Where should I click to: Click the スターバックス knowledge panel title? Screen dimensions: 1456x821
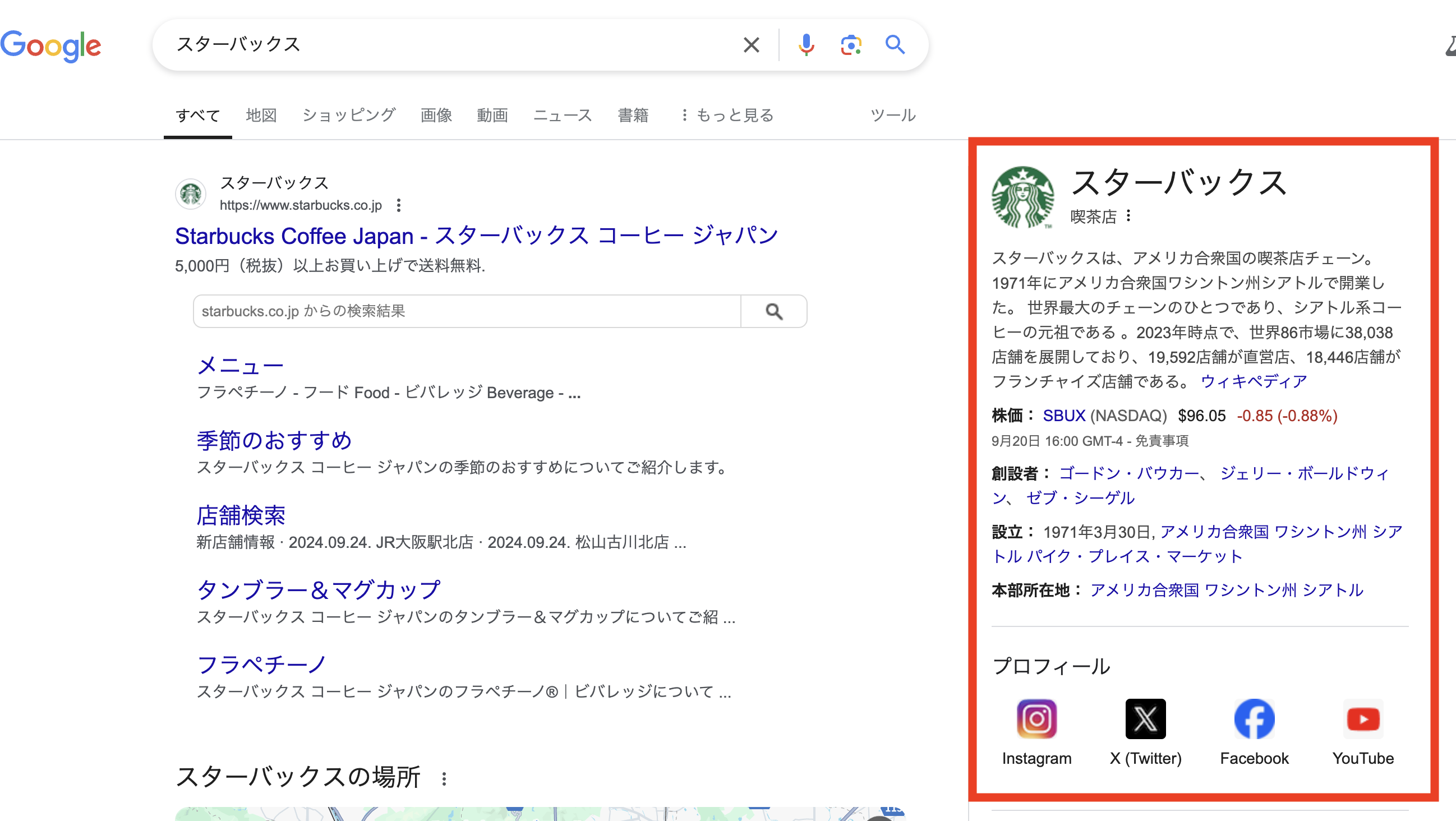(1179, 182)
